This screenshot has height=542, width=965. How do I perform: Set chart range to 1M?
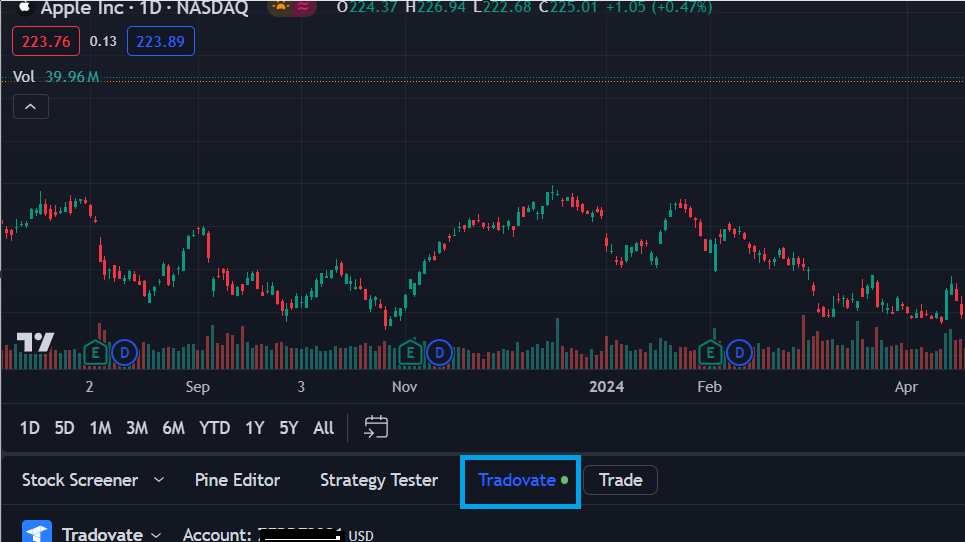(100, 428)
